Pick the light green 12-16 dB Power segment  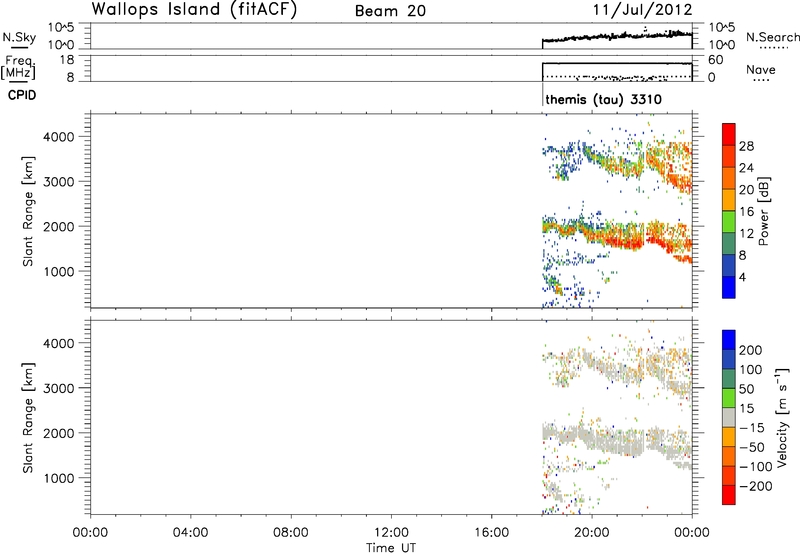coord(729,222)
